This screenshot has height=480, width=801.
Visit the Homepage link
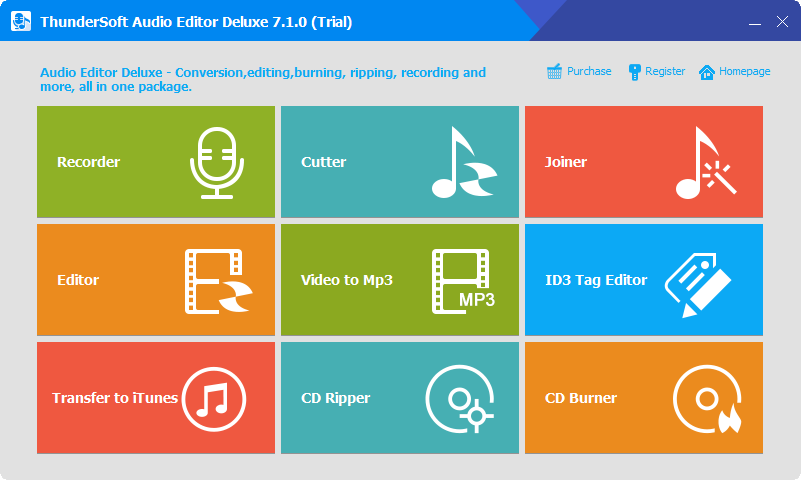744,71
